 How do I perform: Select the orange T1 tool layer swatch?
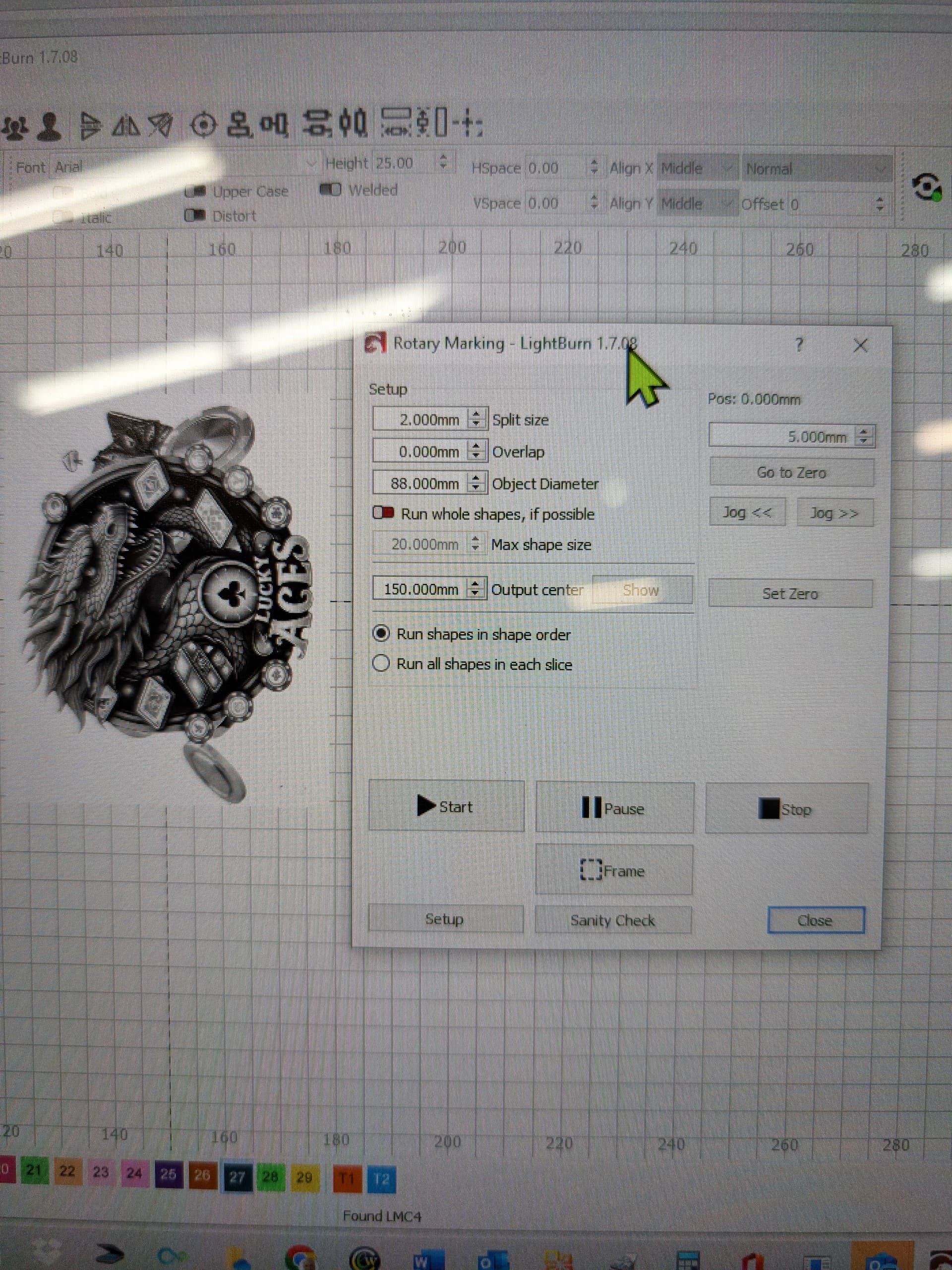click(347, 1179)
